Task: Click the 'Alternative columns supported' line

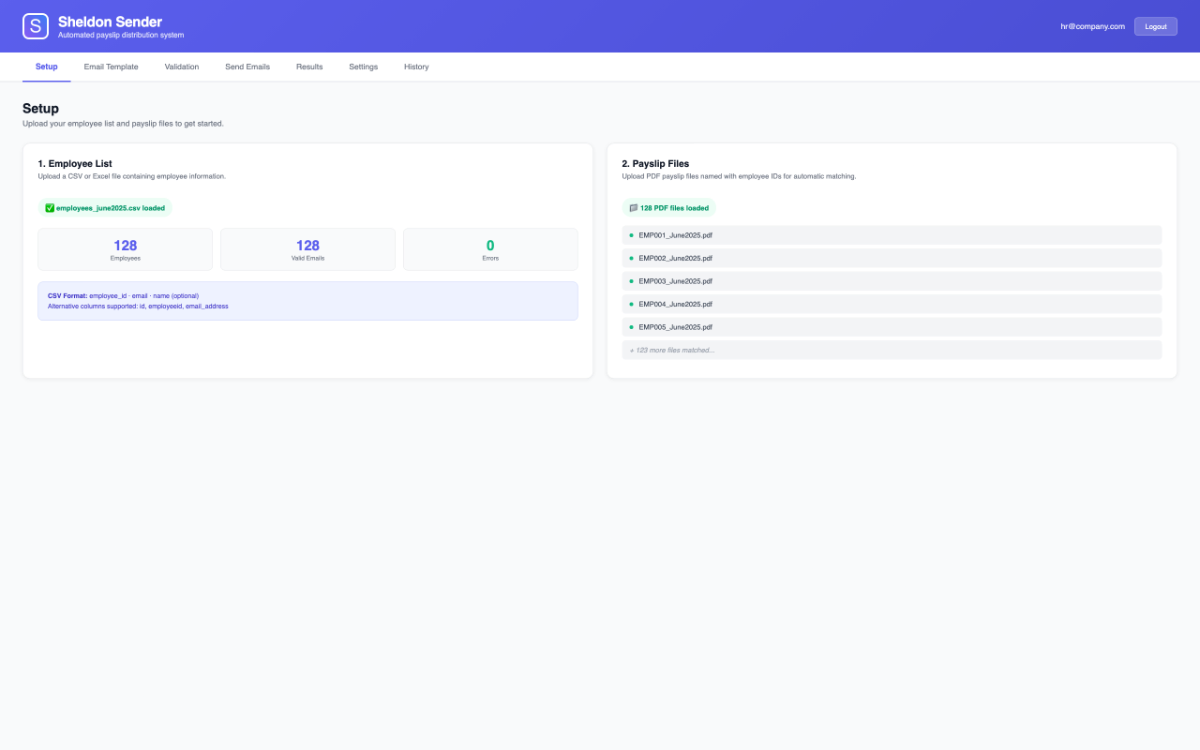Action: pyautogui.click(x=138, y=306)
